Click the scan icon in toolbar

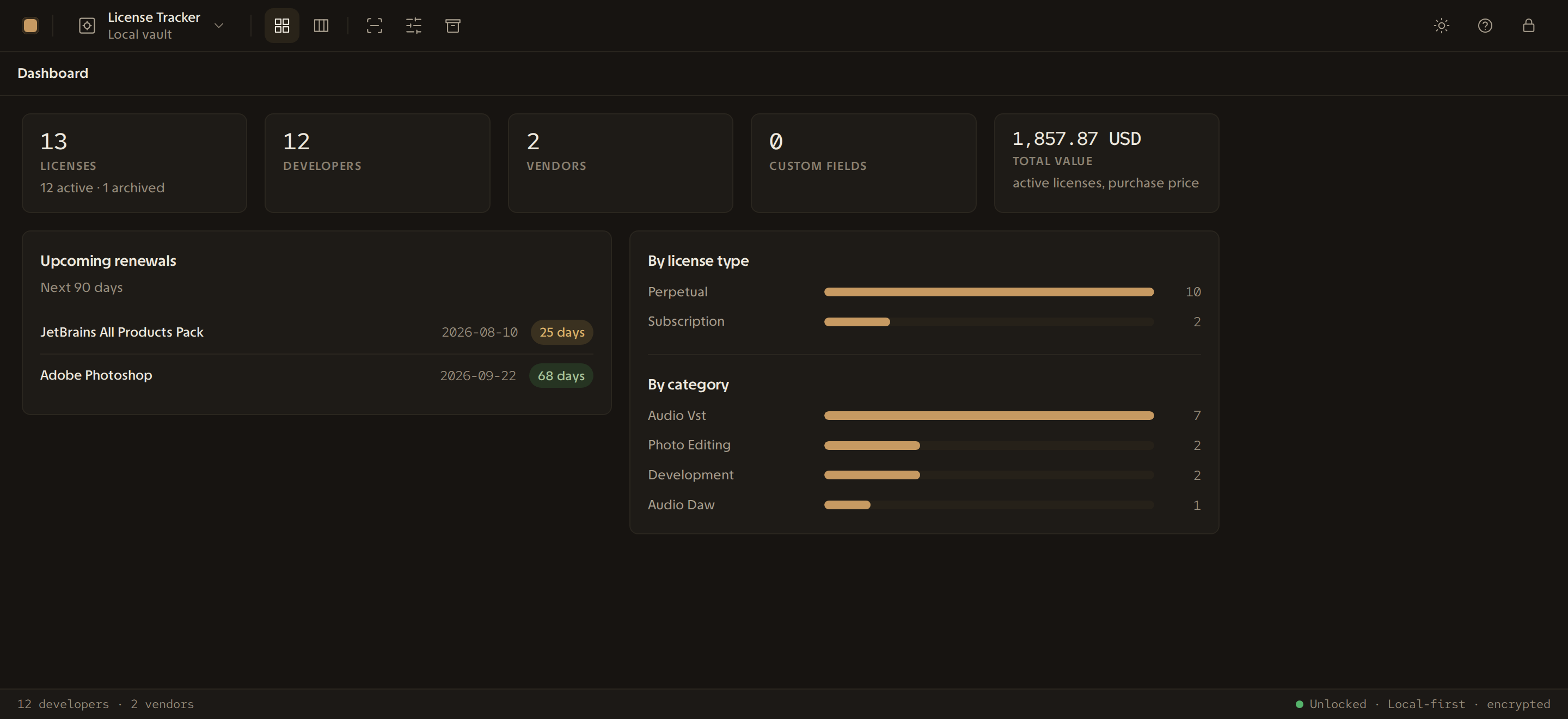pos(375,26)
